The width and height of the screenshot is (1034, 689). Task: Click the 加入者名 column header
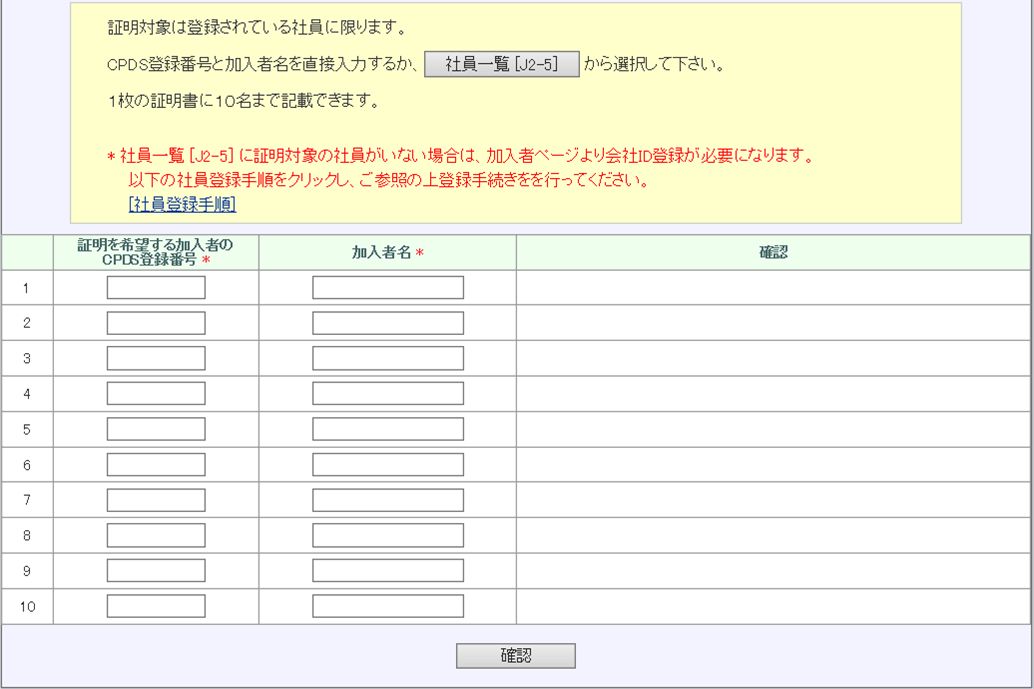(387, 252)
